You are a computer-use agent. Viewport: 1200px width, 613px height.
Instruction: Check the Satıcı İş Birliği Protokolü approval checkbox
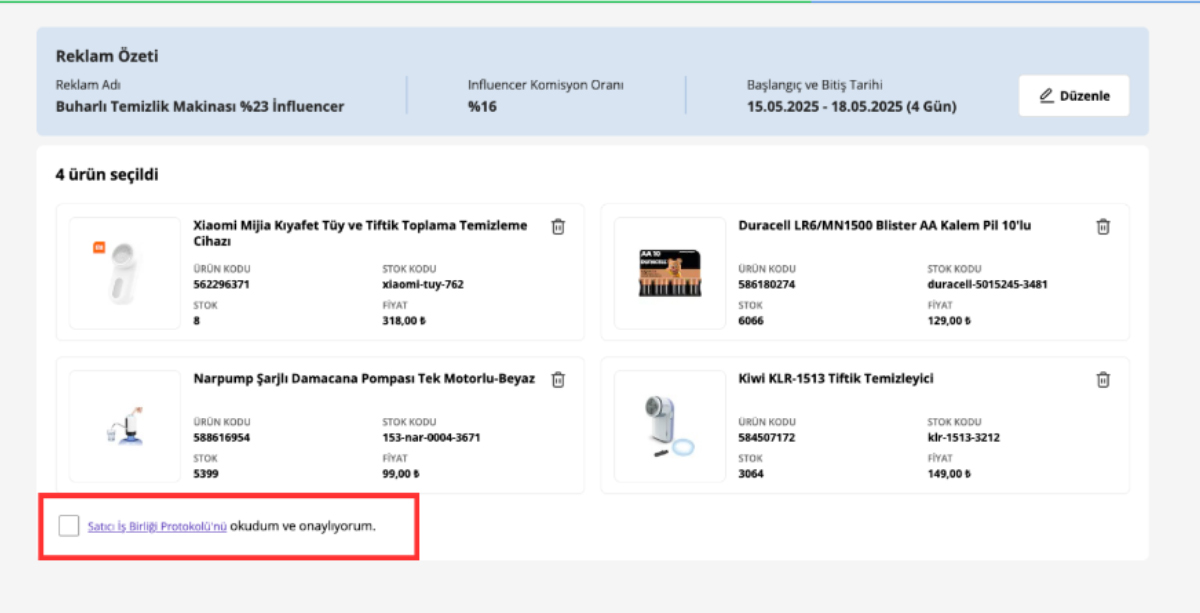coord(68,525)
